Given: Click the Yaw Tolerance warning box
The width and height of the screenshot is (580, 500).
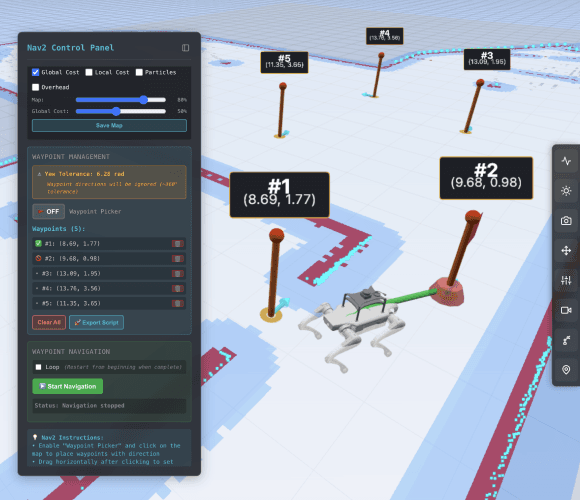Looking at the screenshot, I should click(x=109, y=182).
